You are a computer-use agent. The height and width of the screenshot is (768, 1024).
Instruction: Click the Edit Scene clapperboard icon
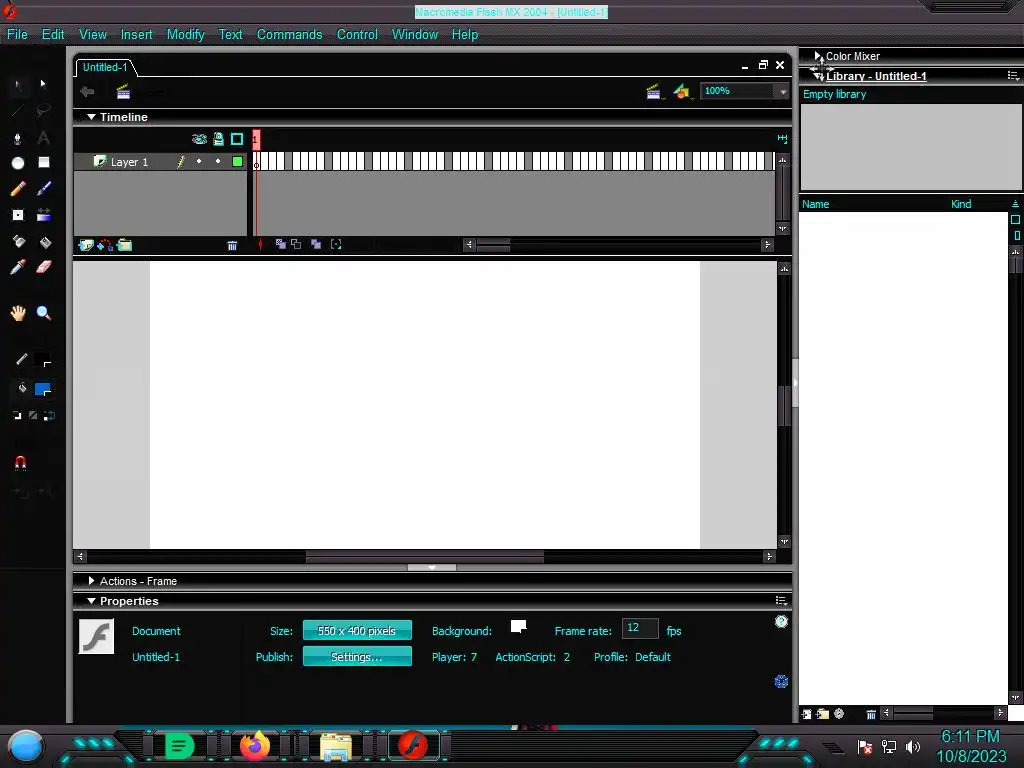point(652,92)
